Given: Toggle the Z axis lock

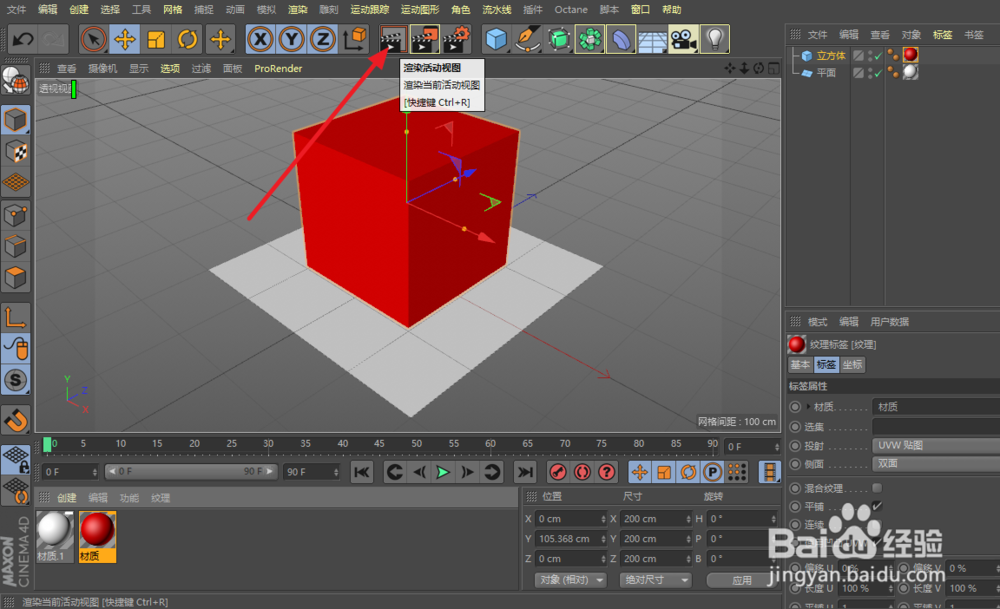Looking at the screenshot, I should click(x=323, y=40).
